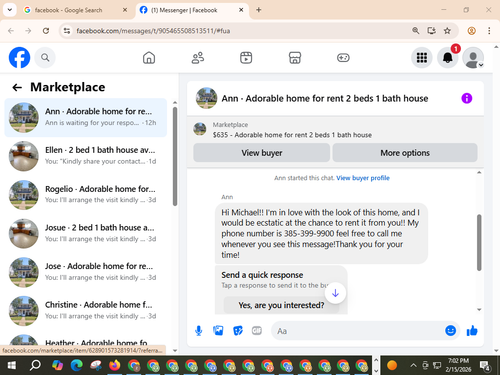Open the Facebook search magnifier

pyautogui.click(x=45, y=58)
